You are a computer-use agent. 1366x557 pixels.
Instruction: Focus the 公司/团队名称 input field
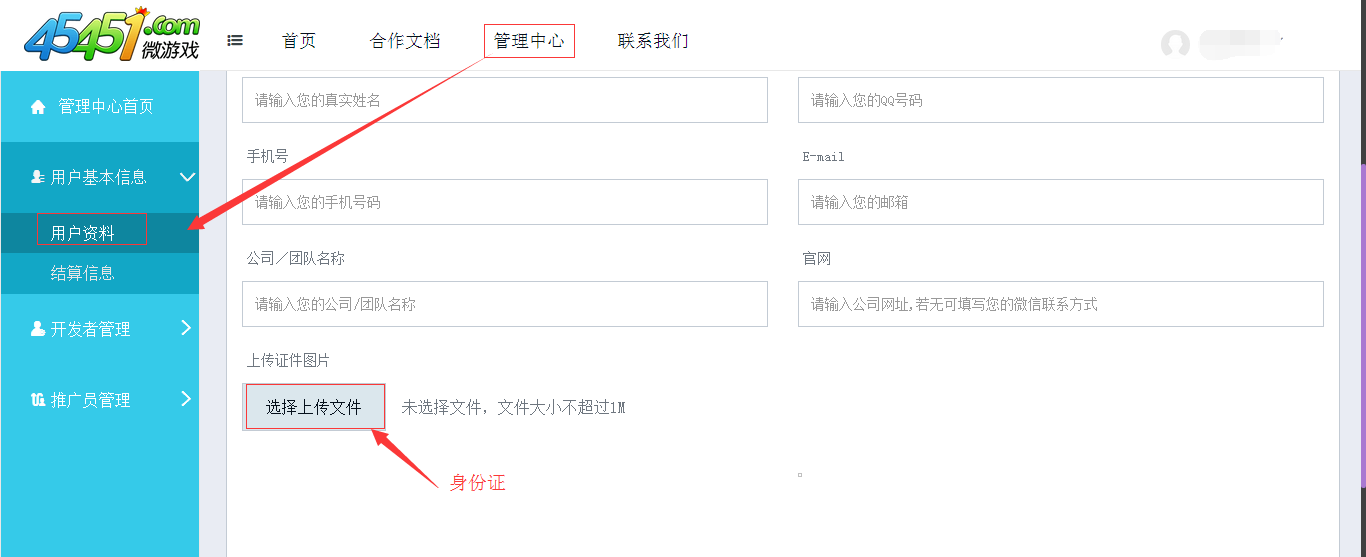[x=505, y=304]
